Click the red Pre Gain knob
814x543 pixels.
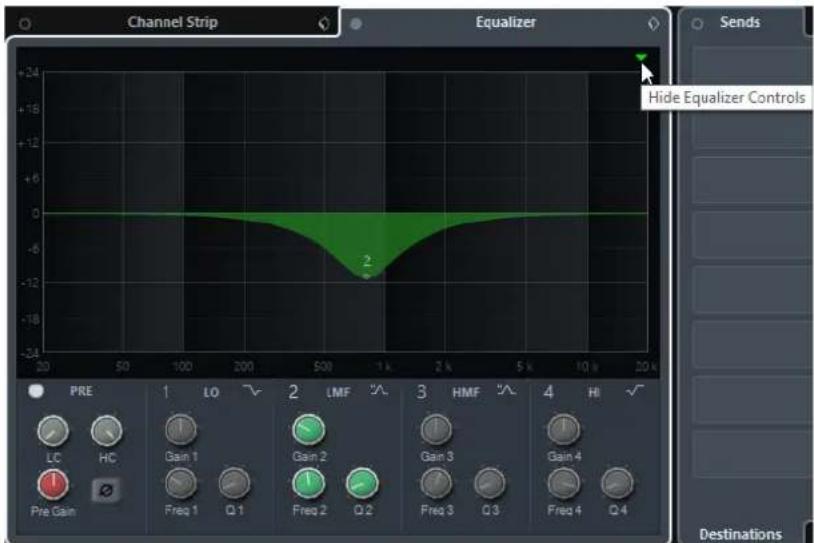53,484
